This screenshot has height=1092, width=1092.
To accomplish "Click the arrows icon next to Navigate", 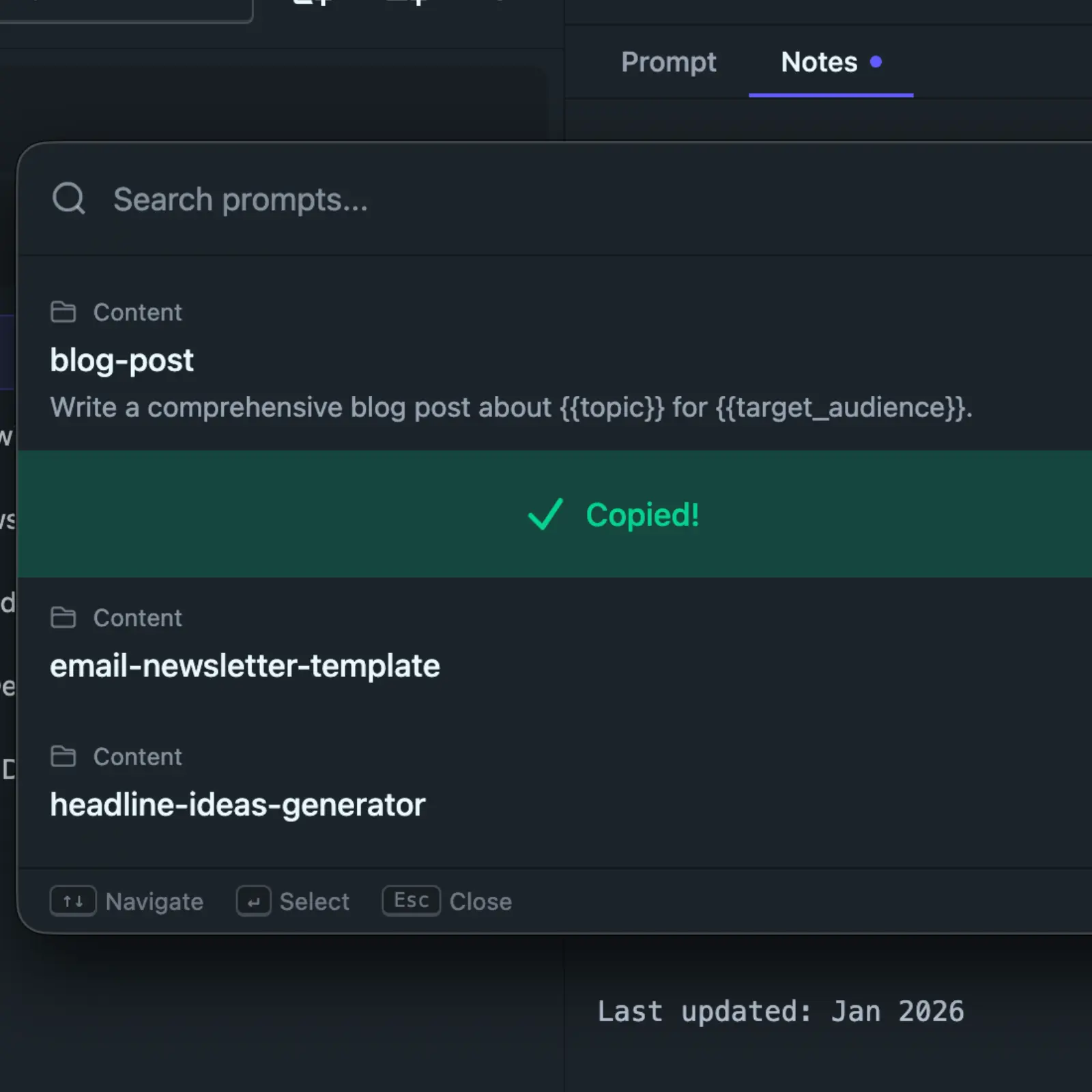I will coord(72,901).
